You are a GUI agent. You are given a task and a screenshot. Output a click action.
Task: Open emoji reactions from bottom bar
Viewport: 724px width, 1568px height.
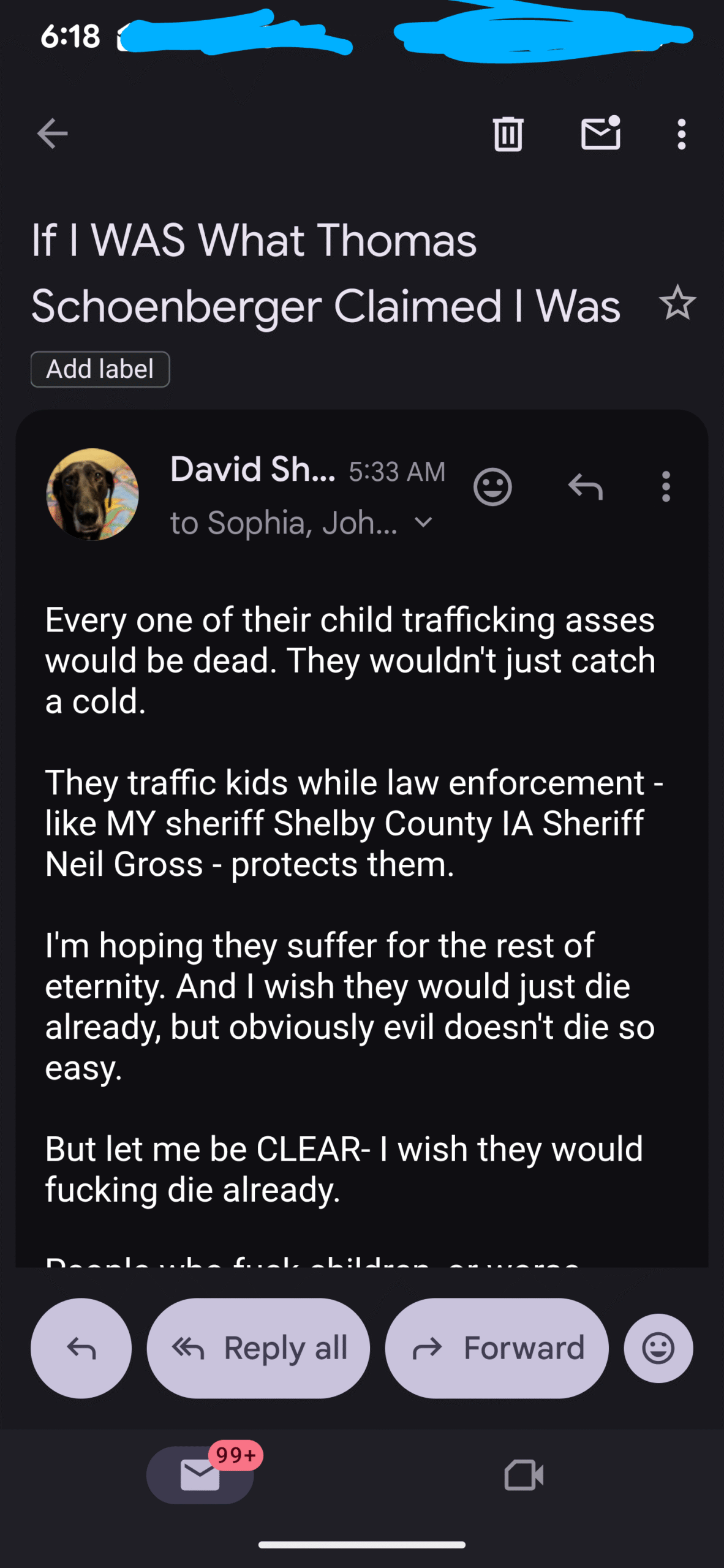658,1348
